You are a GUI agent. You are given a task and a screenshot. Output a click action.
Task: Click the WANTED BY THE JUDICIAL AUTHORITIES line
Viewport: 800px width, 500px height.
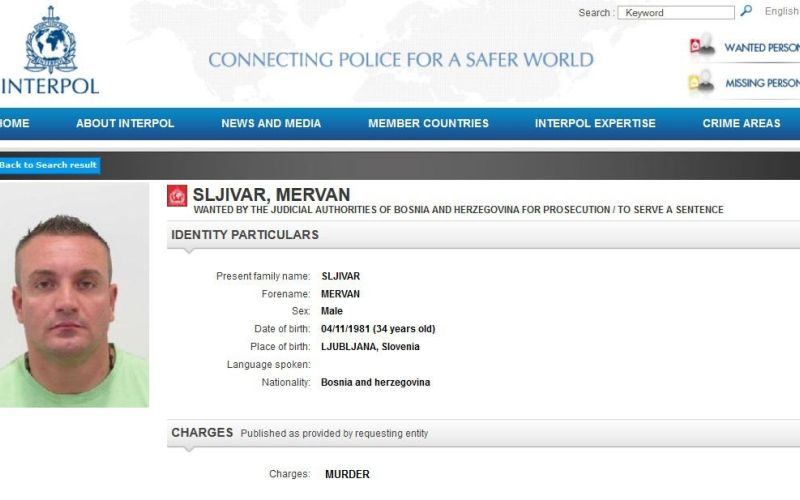[x=458, y=210]
